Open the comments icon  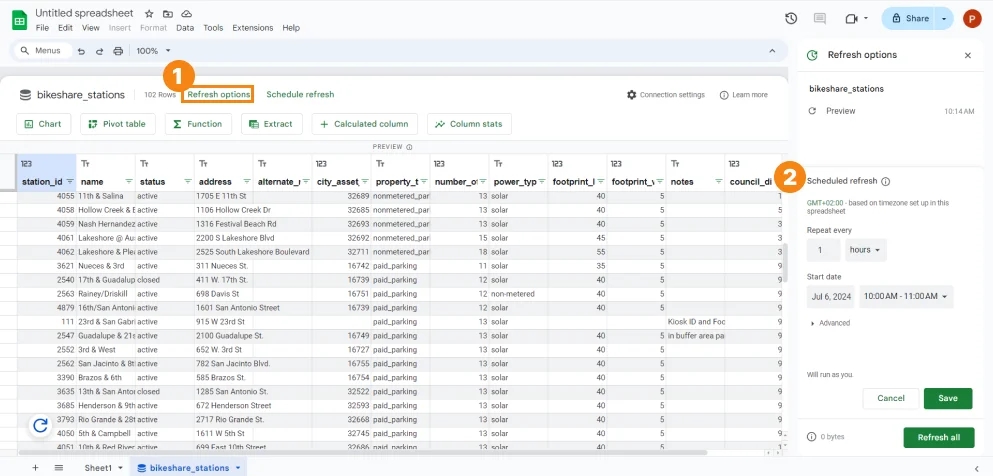coord(819,18)
